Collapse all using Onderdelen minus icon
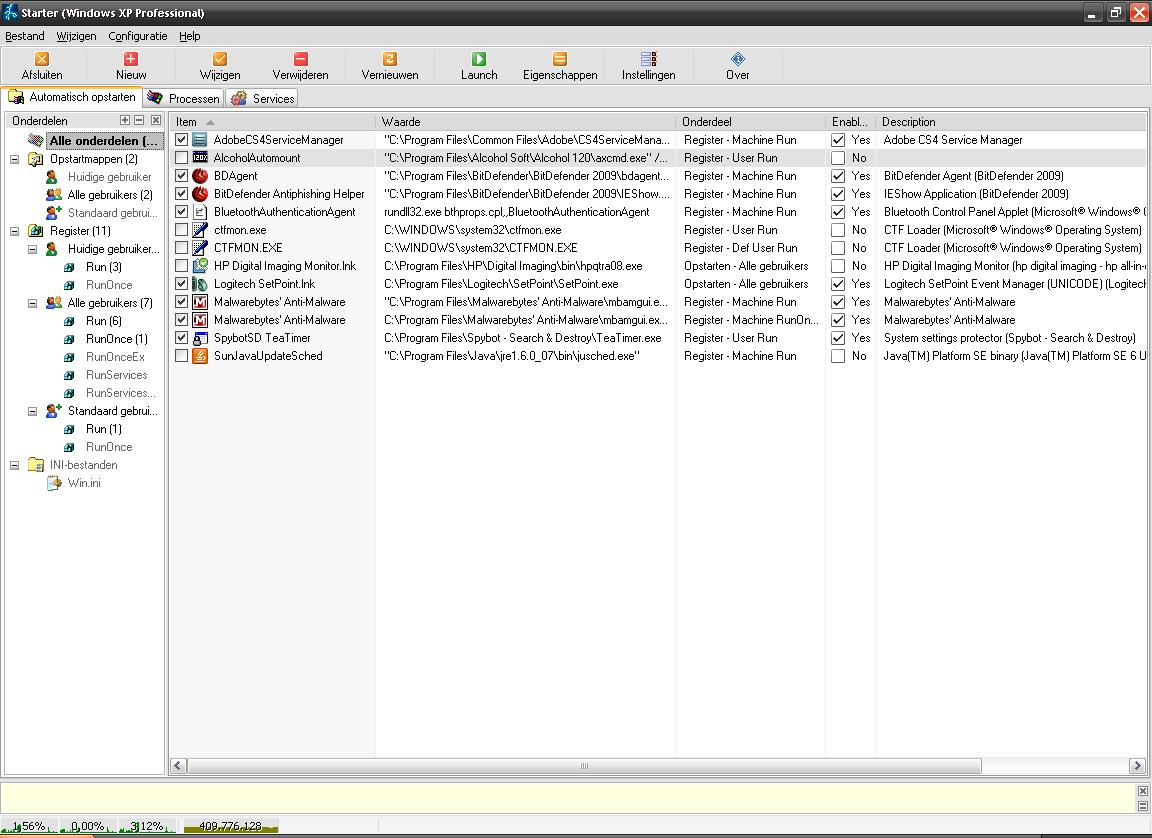This screenshot has width=1152, height=838. 139,120
